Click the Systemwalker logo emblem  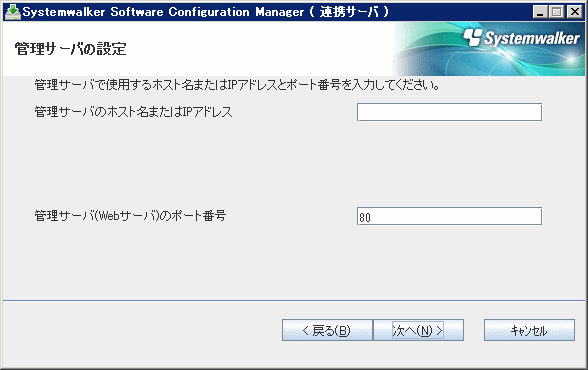[x=472, y=37]
